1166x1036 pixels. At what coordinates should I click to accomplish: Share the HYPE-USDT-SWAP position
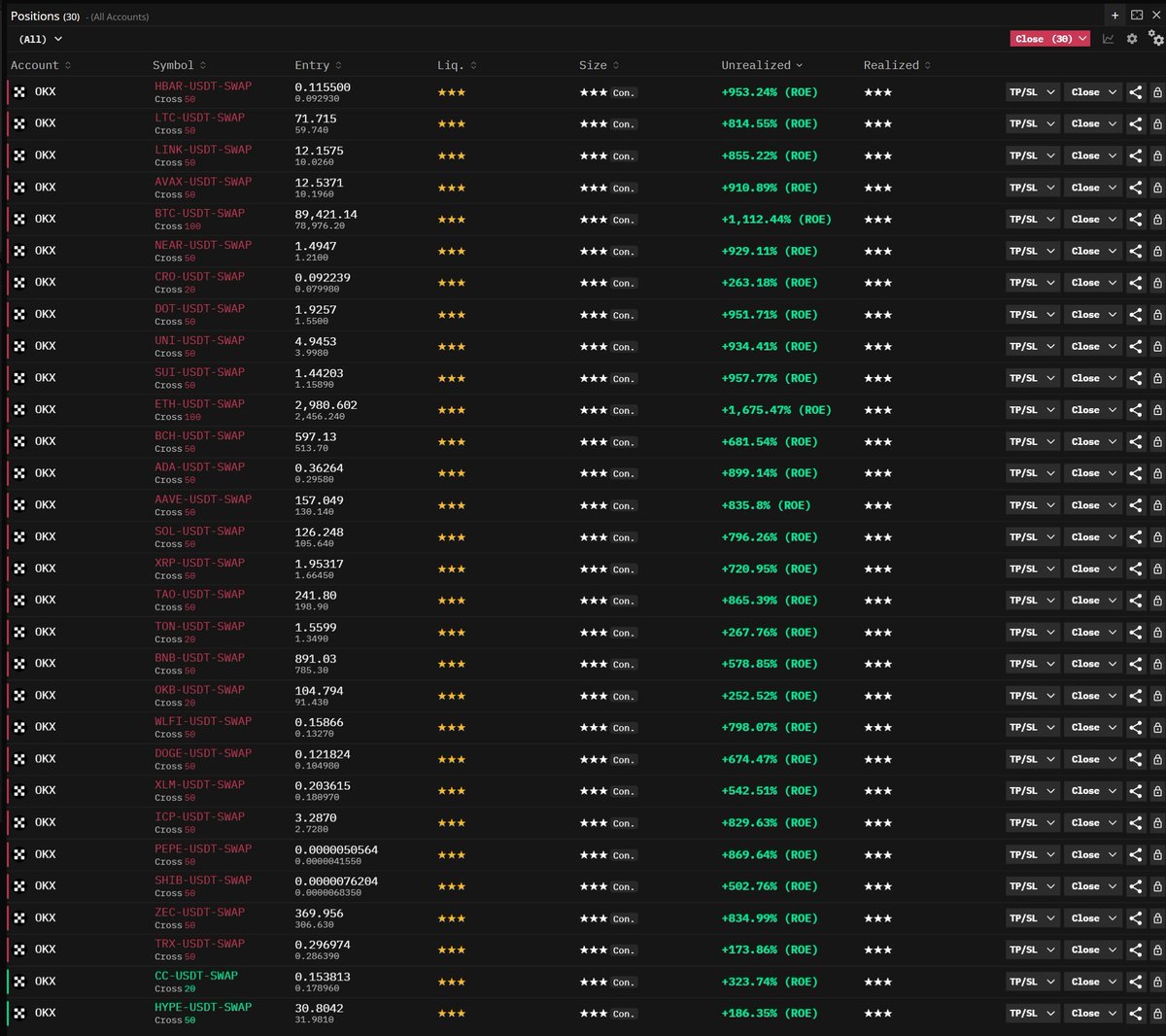pos(1135,1014)
